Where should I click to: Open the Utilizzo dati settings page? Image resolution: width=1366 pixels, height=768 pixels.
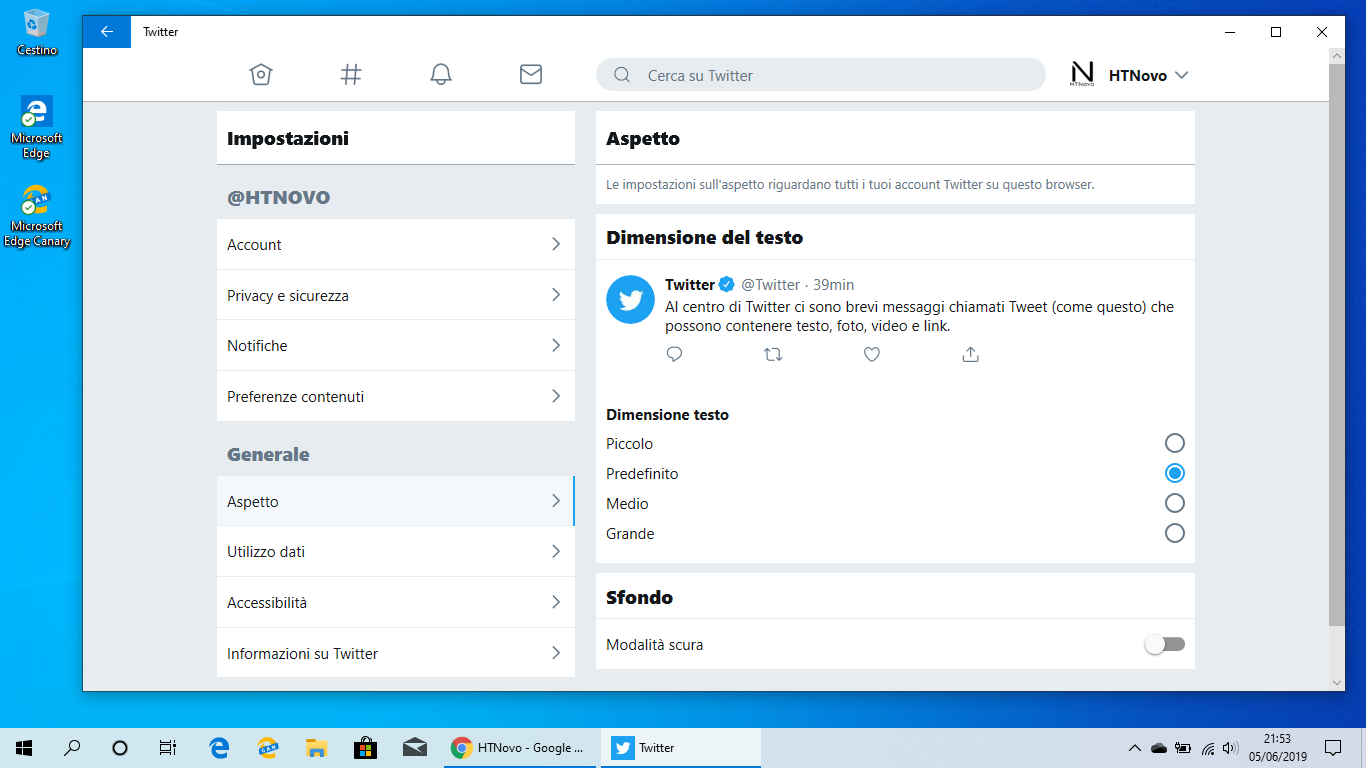click(396, 551)
